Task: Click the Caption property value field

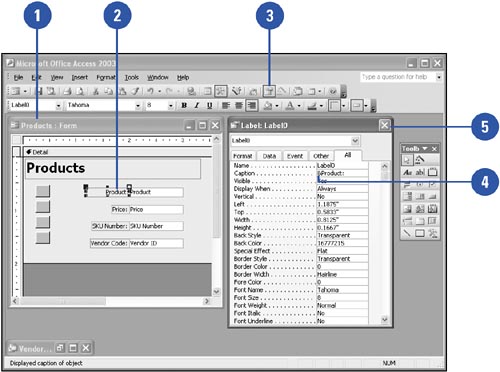Action: [342, 173]
